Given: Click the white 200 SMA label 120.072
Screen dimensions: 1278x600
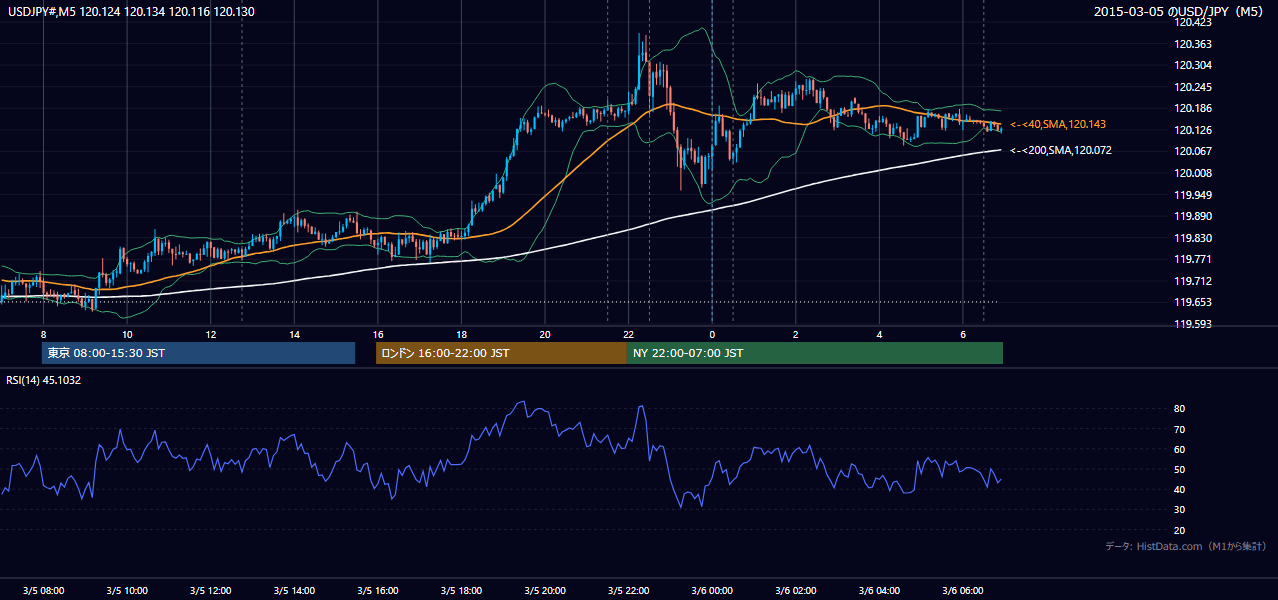Looking at the screenshot, I should click(x=1061, y=150).
